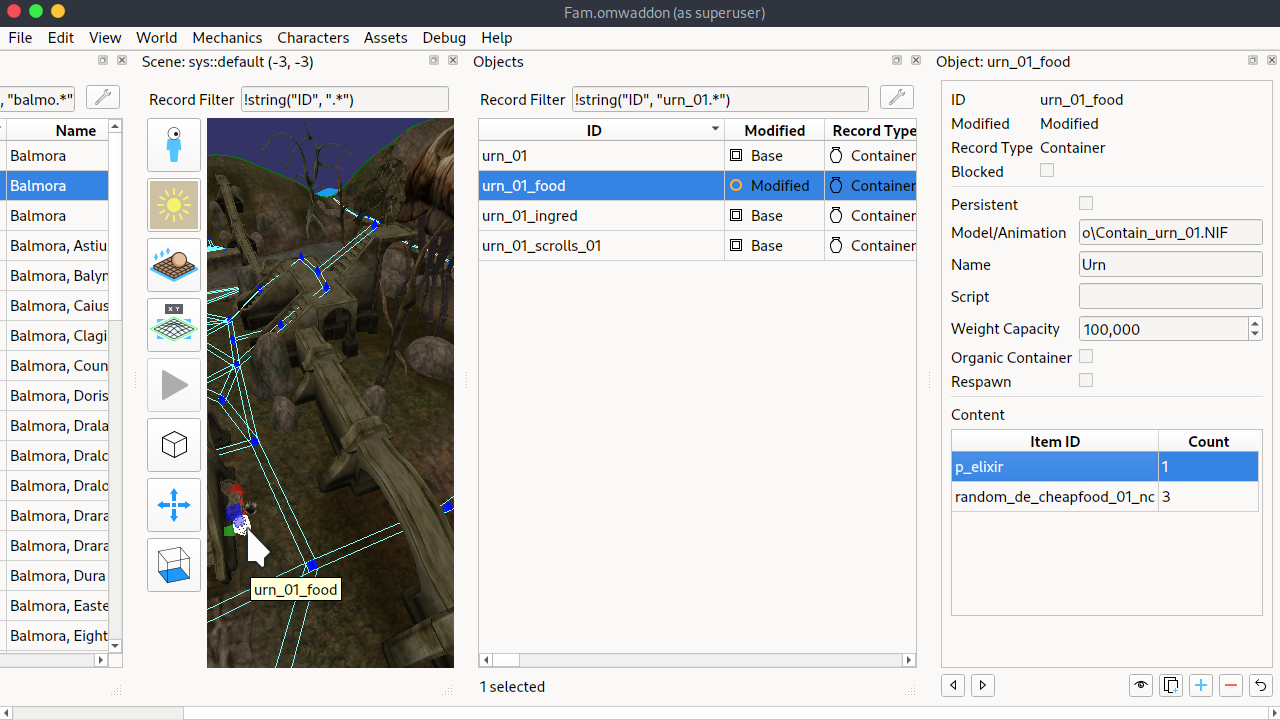Select the Balmora, Astiu row

(x=54, y=246)
